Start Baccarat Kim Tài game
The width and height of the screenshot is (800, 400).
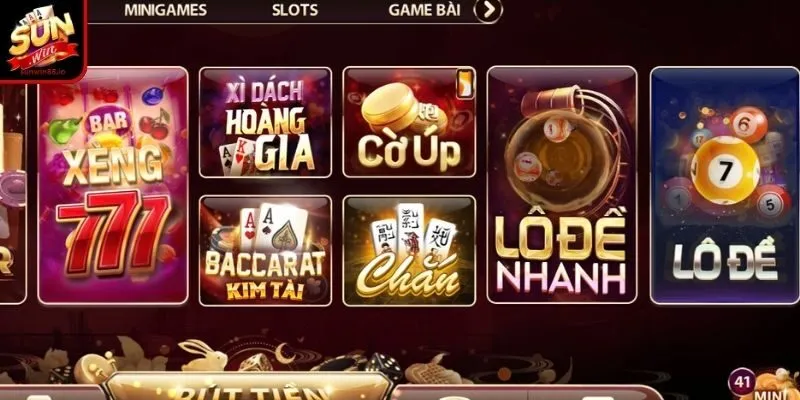click(265, 251)
